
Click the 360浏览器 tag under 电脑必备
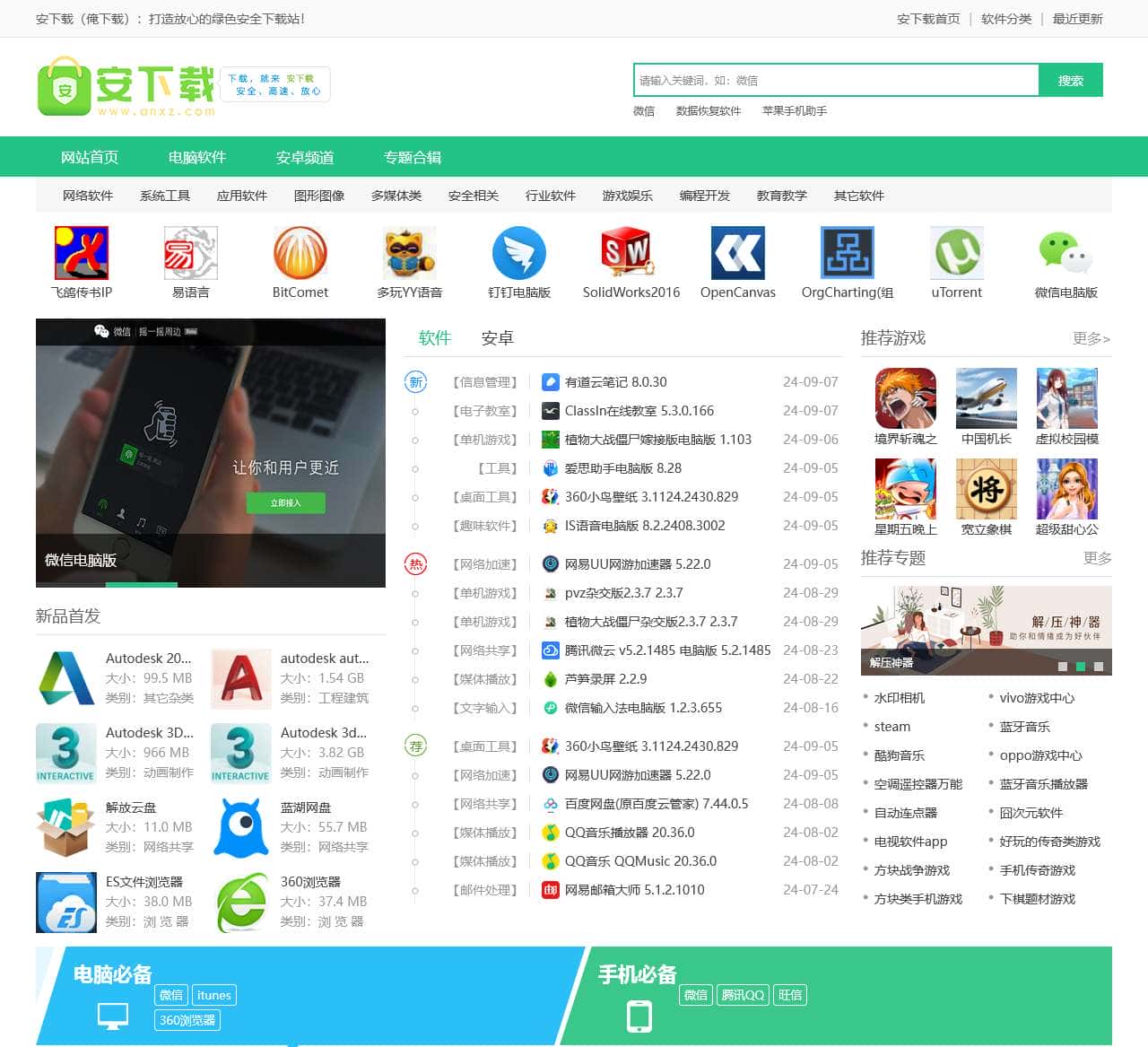pos(187,1020)
